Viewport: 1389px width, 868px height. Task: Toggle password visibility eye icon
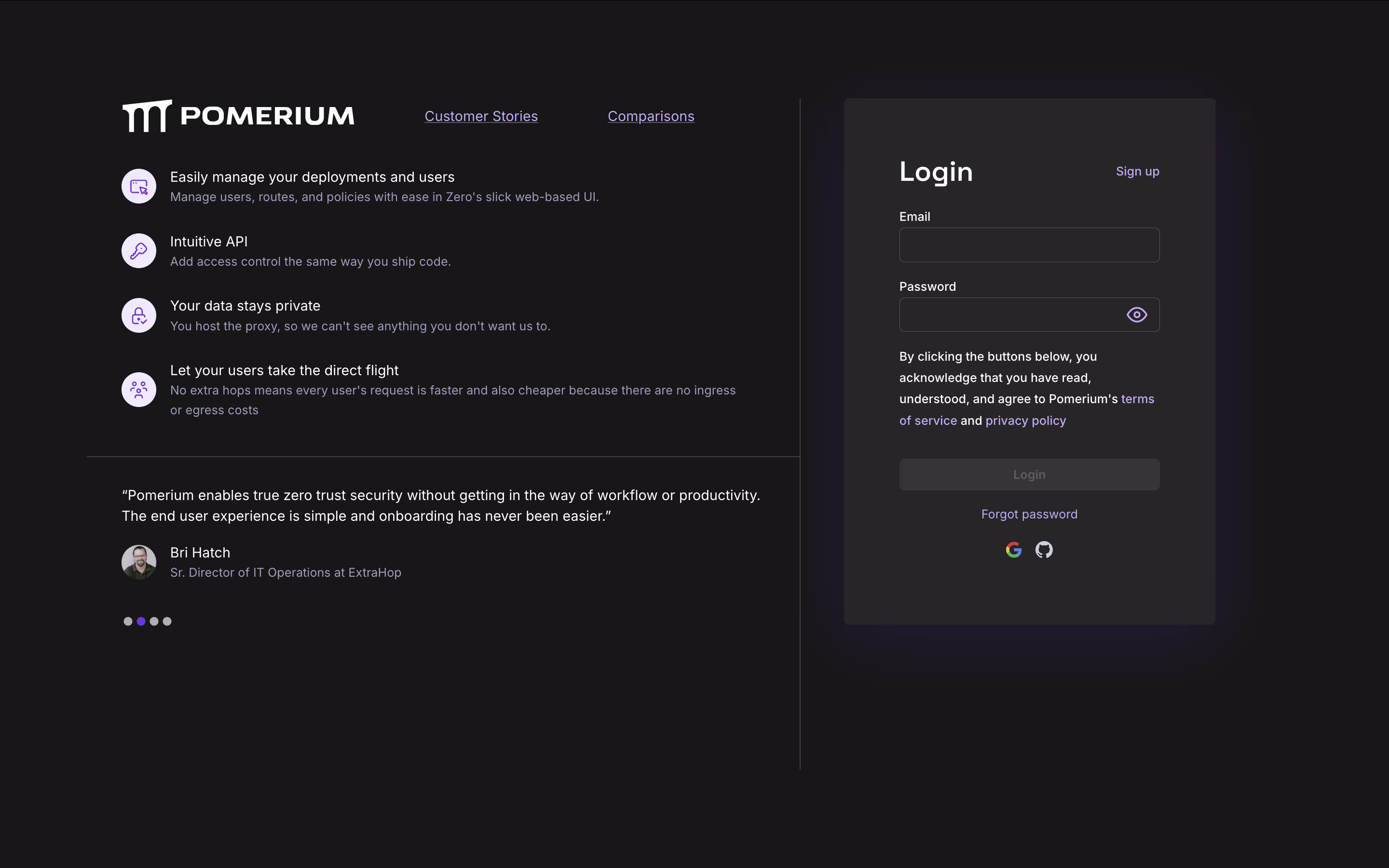point(1136,314)
